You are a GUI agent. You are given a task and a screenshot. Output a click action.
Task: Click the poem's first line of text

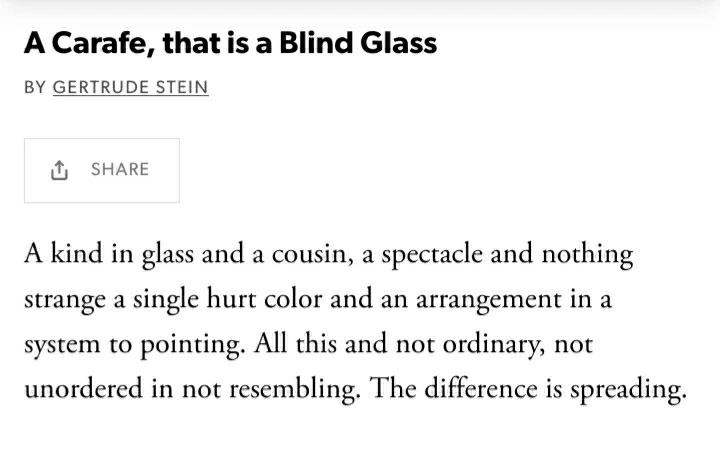[x=328, y=256]
